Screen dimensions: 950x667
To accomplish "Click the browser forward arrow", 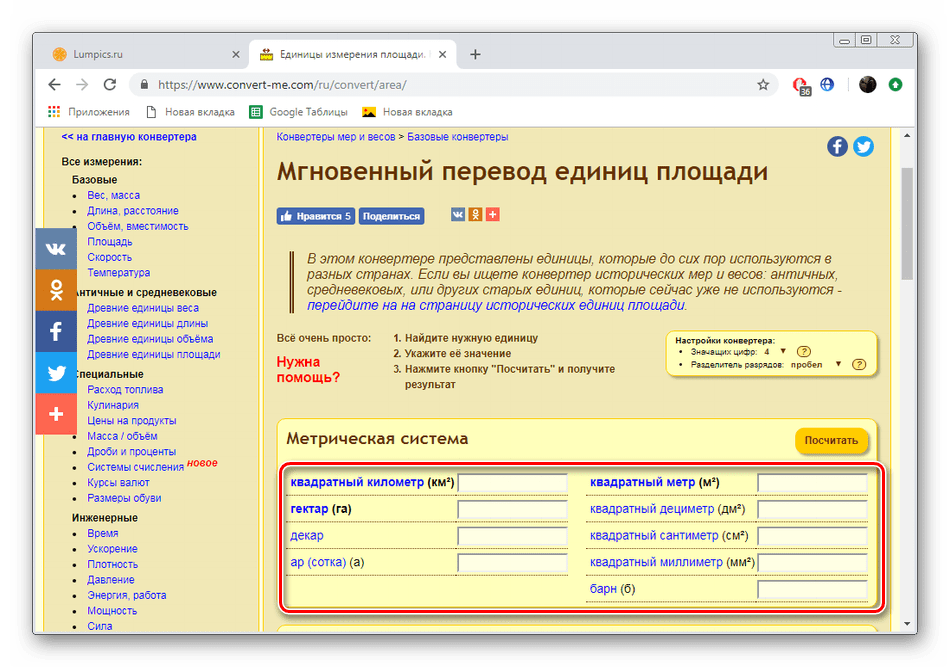I will pyautogui.click(x=82, y=85).
